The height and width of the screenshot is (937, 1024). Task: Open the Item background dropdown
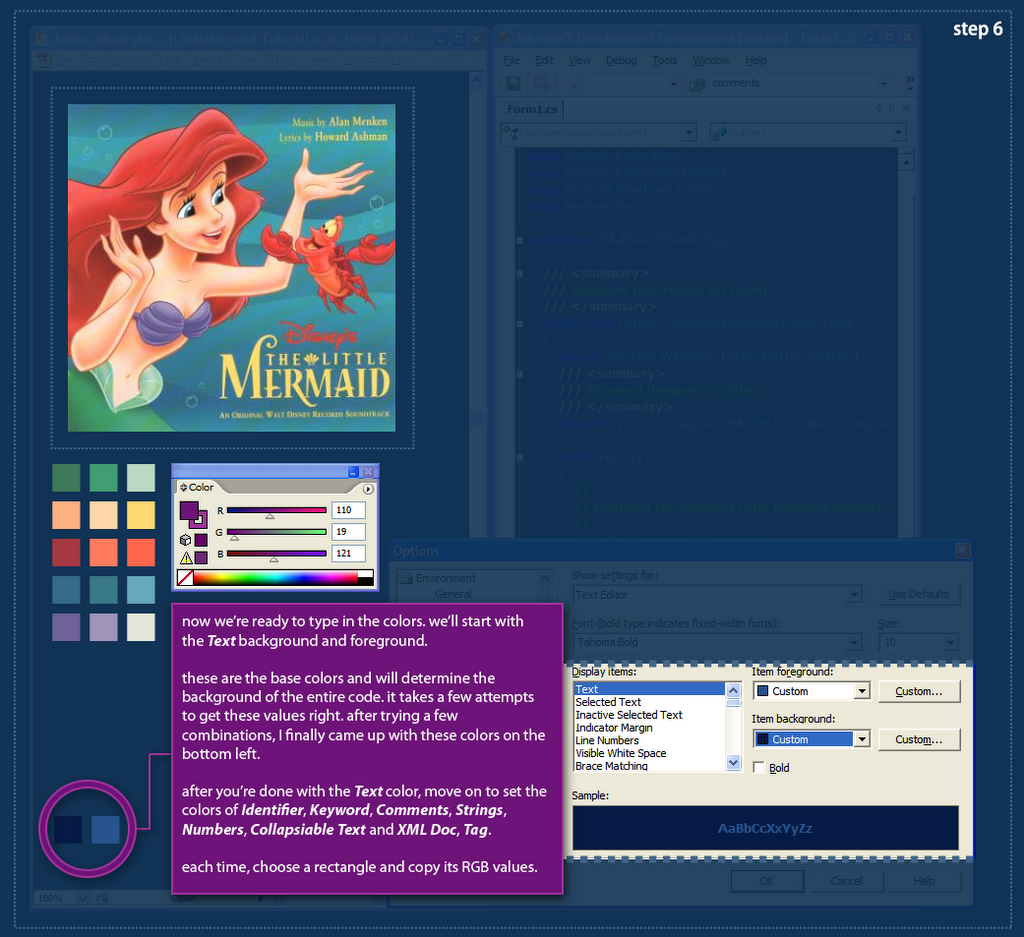coord(863,739)
